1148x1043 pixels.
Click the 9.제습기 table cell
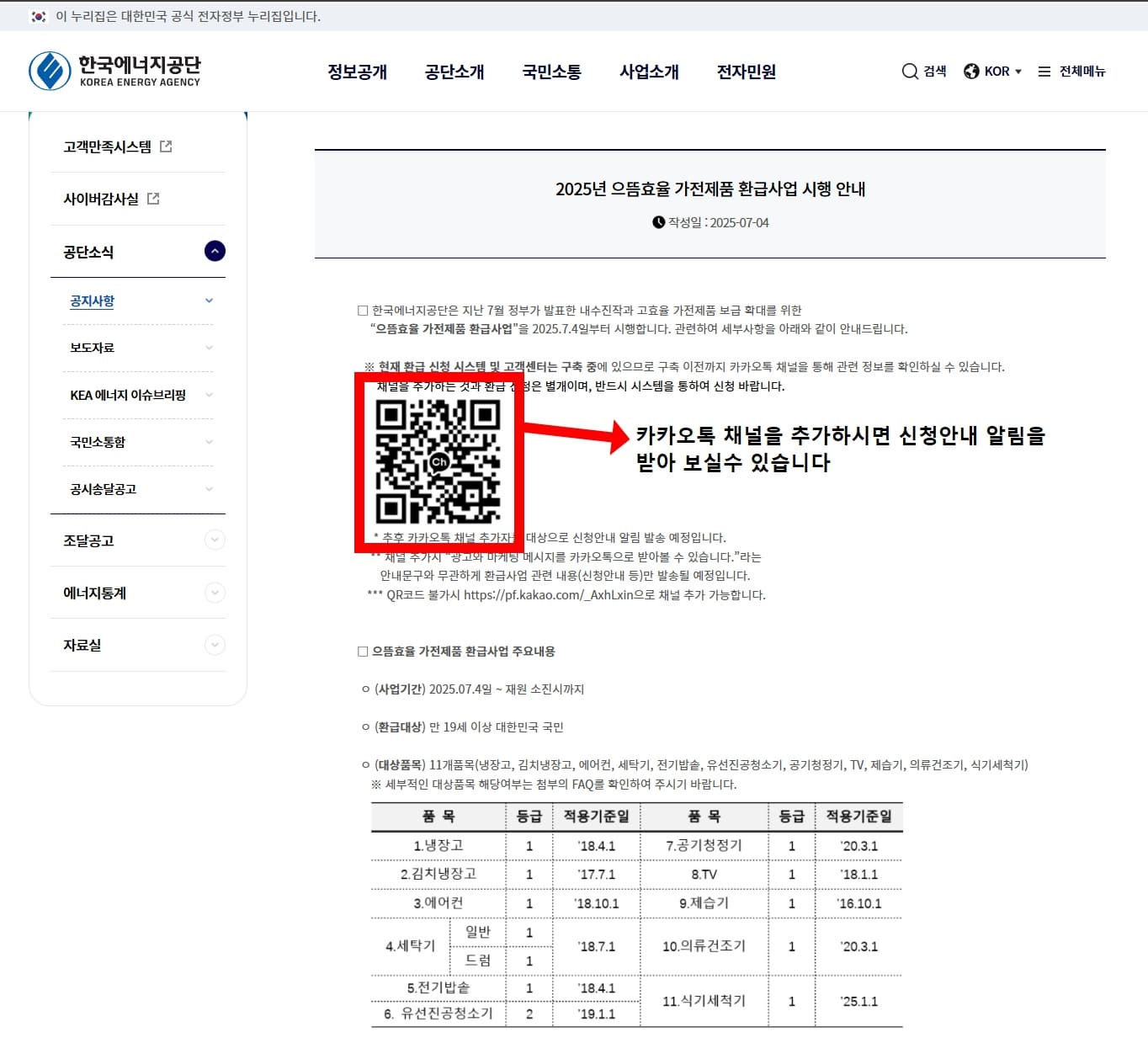click(x=704, y=902)
